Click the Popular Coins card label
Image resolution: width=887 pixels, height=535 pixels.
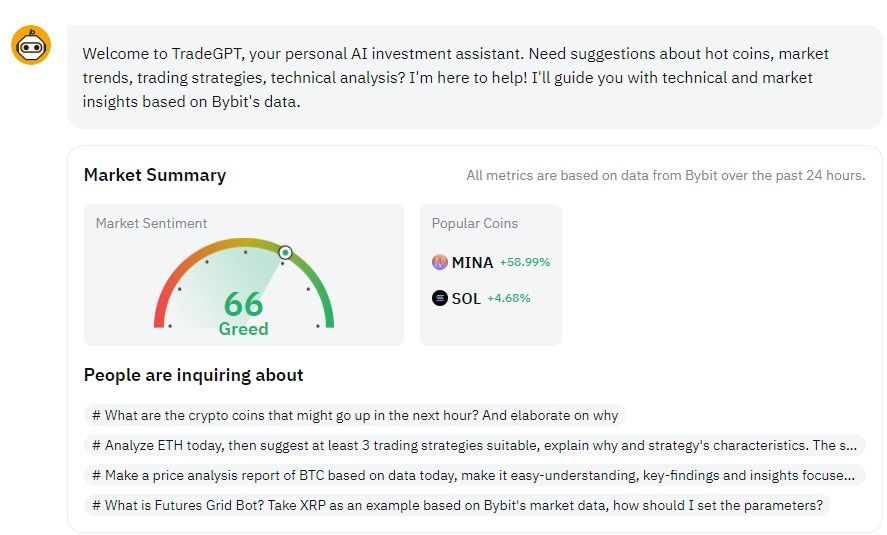pyautogui.click(x=475, y=223)
